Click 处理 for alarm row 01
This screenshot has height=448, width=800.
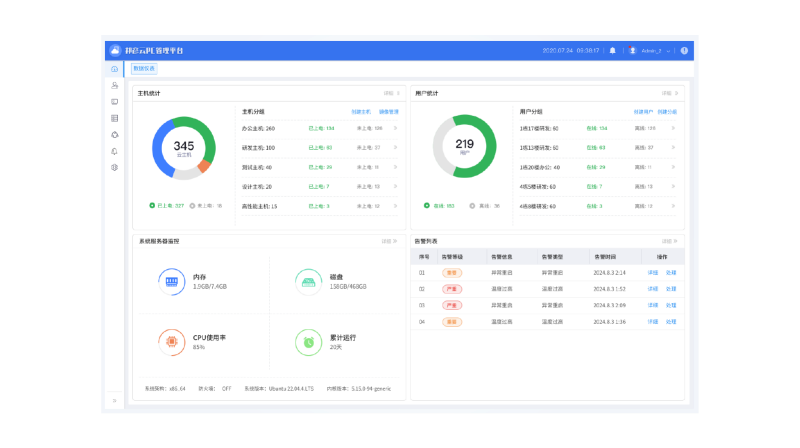coord(671,272)
